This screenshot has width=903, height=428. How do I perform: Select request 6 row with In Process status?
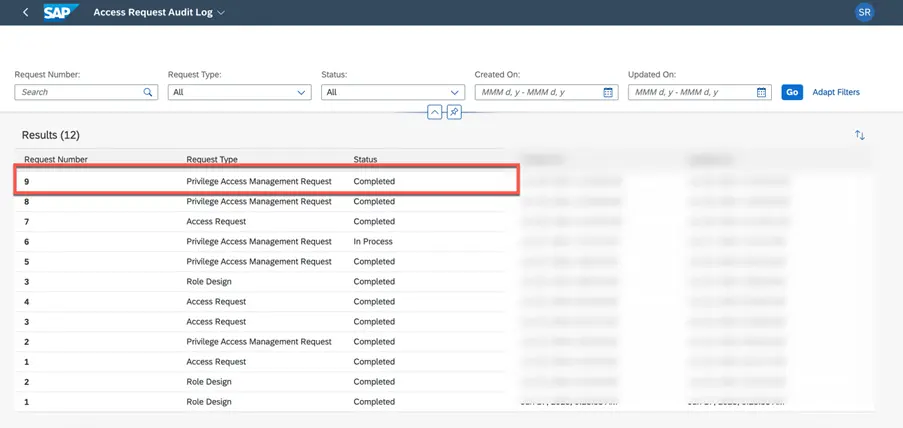[x=258, y=241]
